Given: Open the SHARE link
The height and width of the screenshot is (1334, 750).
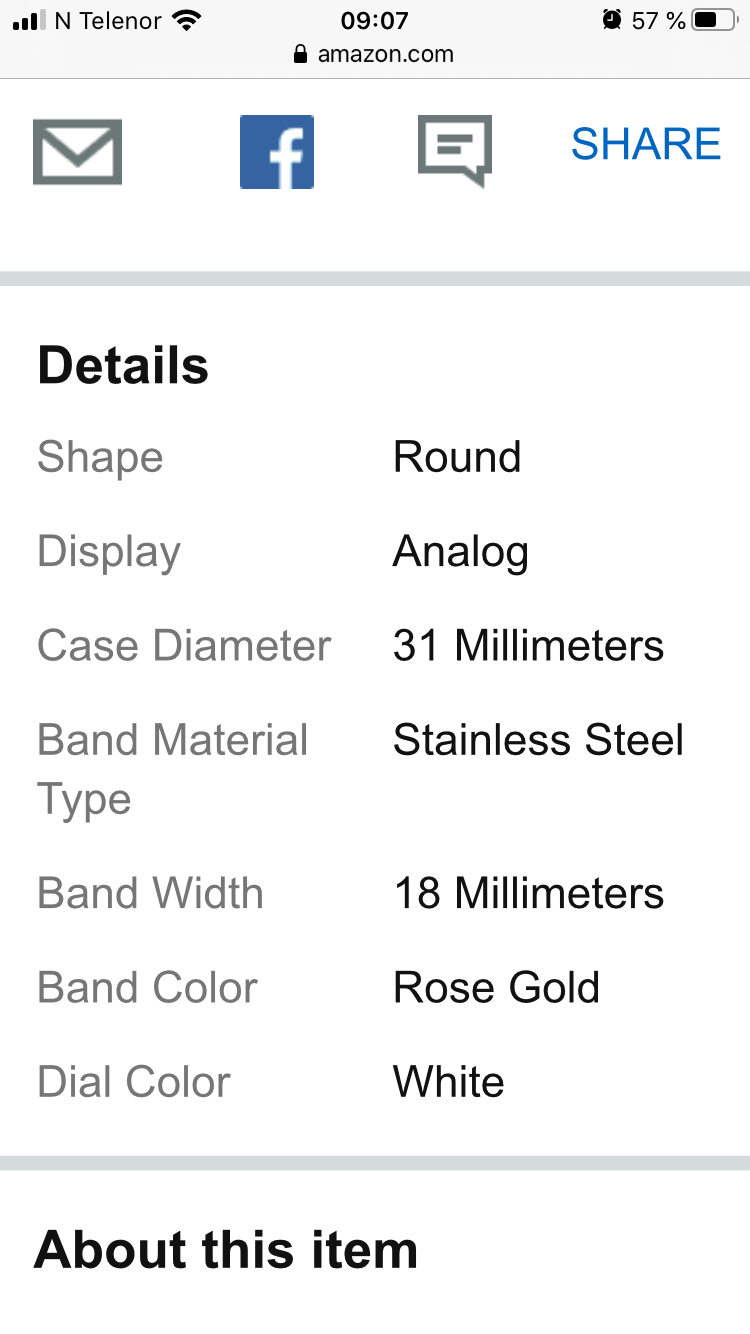Looking at the screenshot, I should click(646, 145).
